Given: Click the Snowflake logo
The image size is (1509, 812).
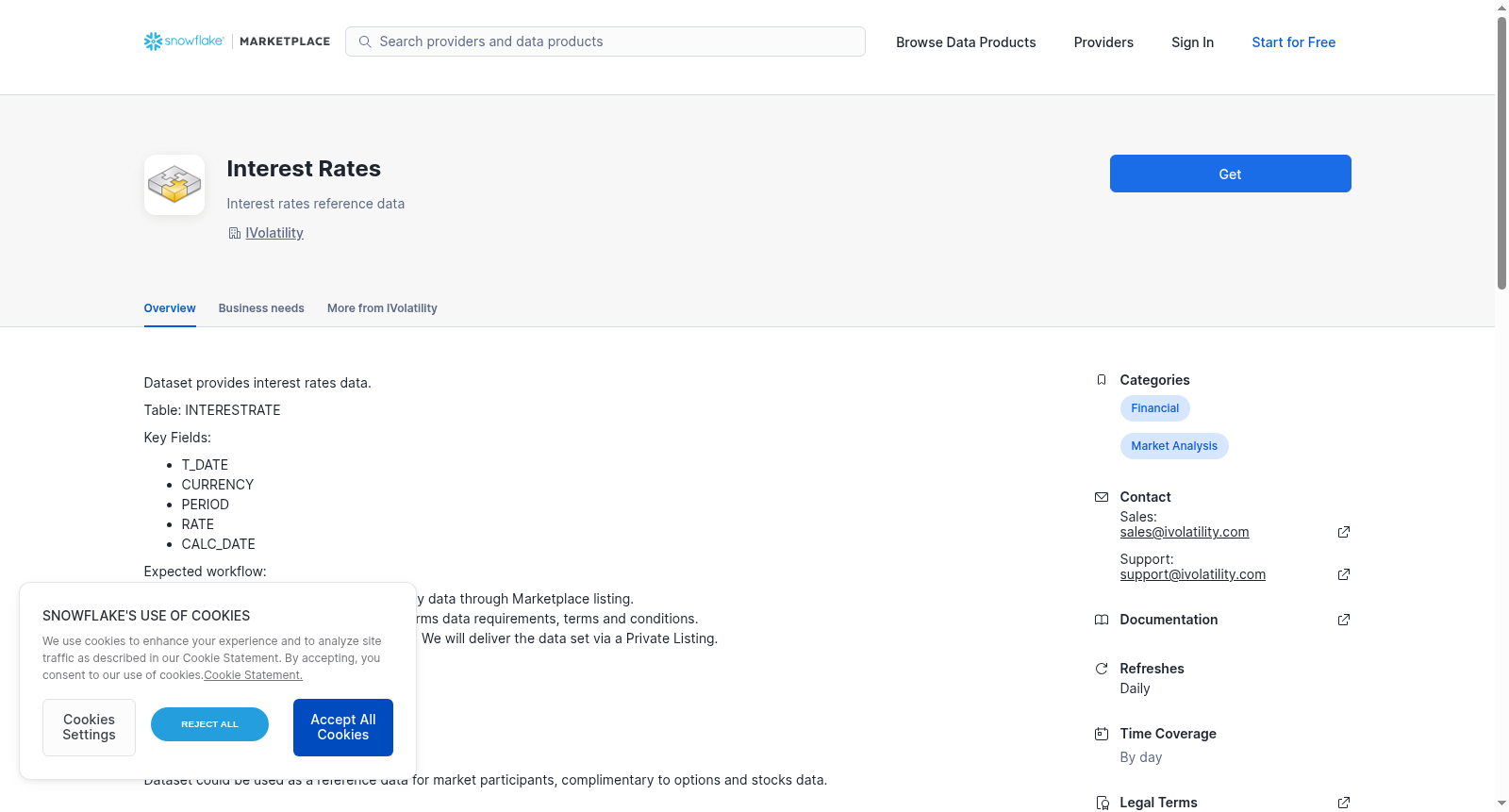Looking at the screenshot, I should click(x=184, y=41).
